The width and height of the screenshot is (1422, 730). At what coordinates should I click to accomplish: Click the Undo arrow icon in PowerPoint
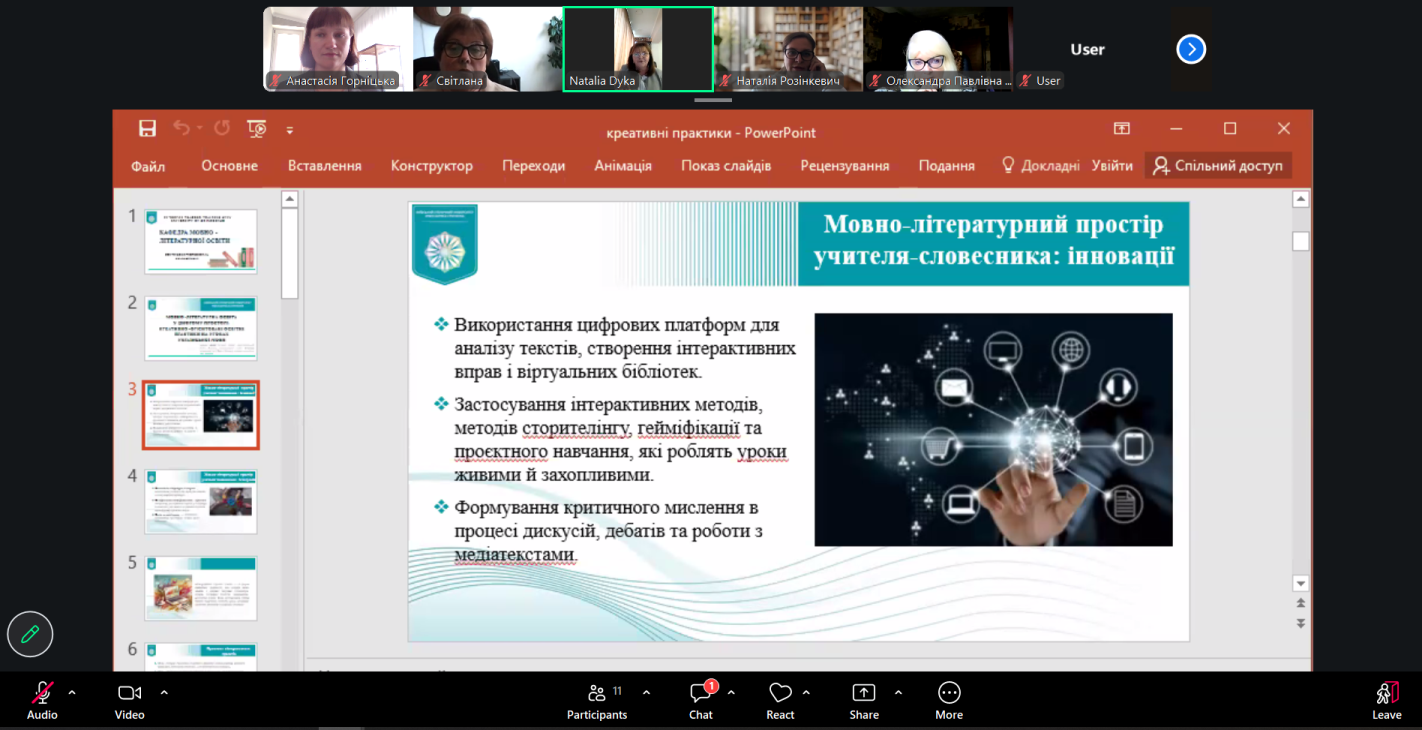coord(181,128)
